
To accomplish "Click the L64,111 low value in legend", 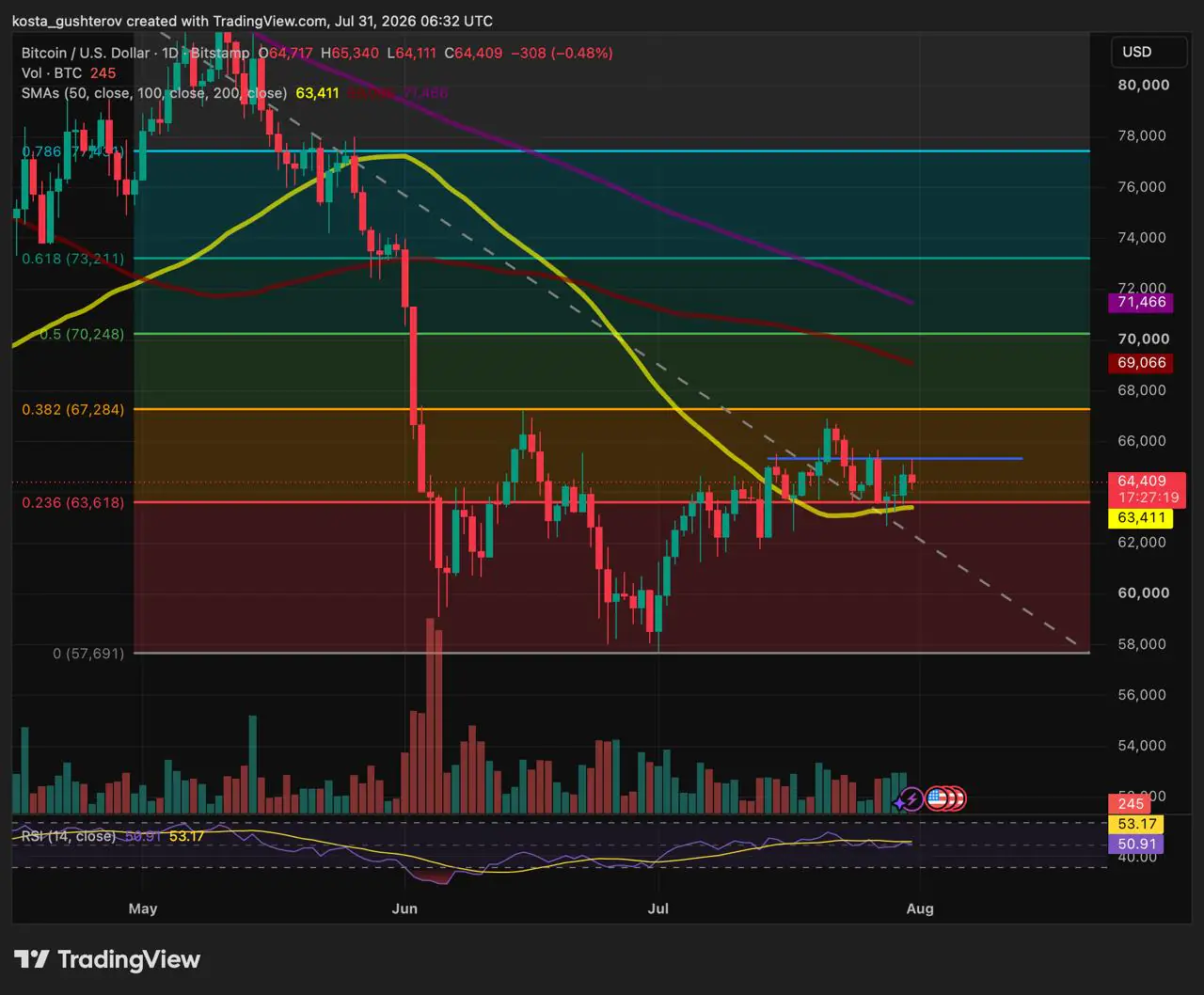I will tap(412, 53).
